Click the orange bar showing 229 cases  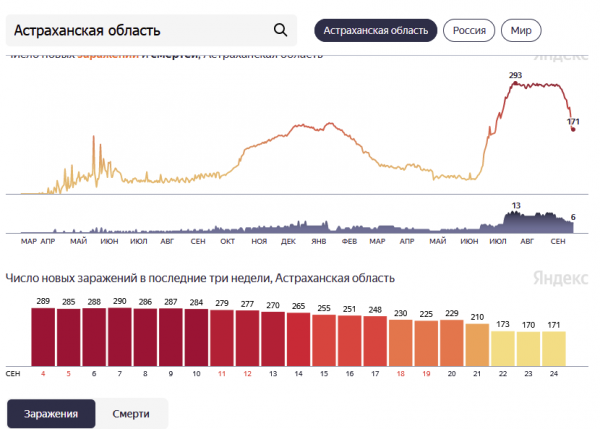(x=451, y=342)
